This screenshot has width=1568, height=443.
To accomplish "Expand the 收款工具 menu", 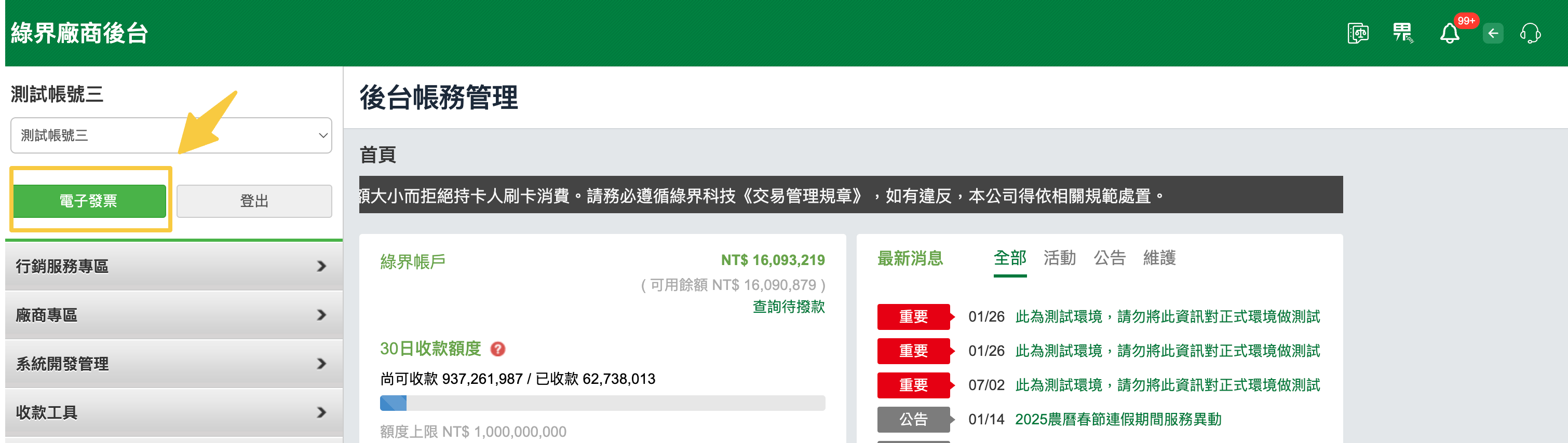I will (x=173, y=412).
